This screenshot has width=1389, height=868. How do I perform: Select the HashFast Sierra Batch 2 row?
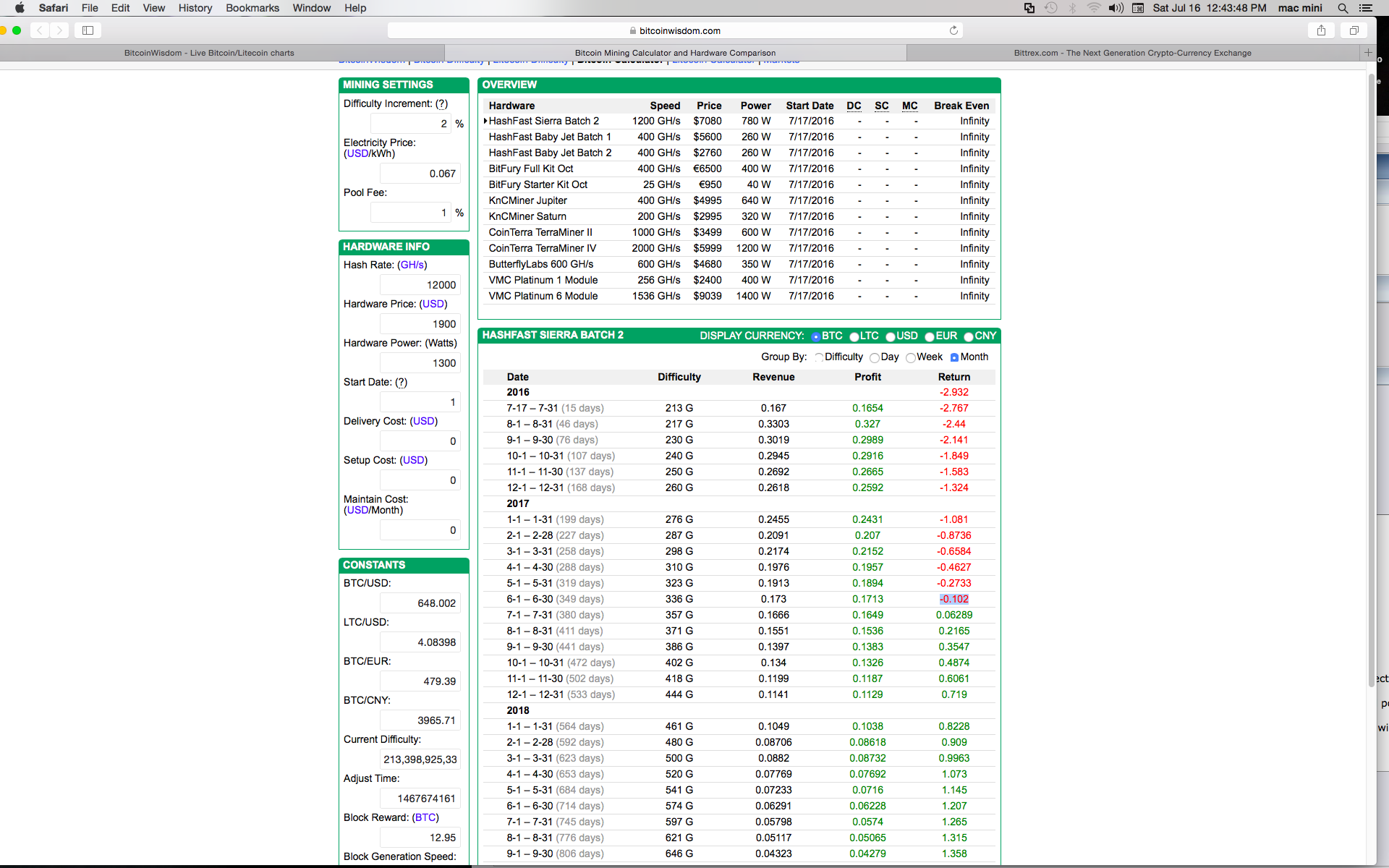tap(738, 121)
